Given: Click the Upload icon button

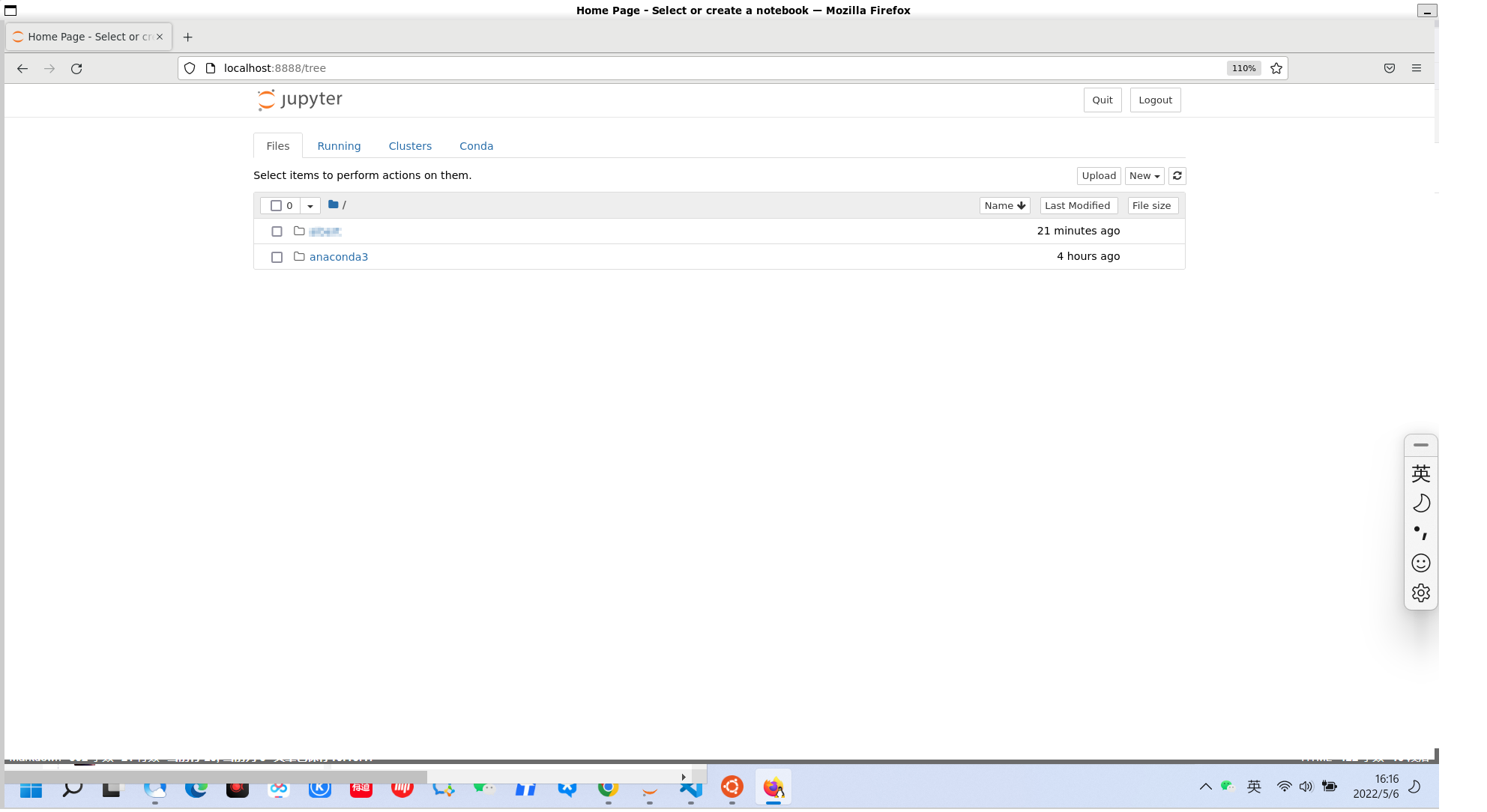Looking at the screenshot, I should point(1098,175).
